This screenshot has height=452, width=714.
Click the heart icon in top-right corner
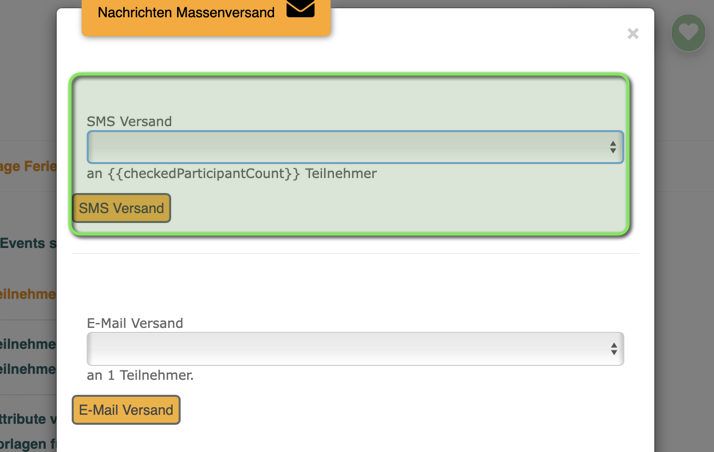pos(688,33)
